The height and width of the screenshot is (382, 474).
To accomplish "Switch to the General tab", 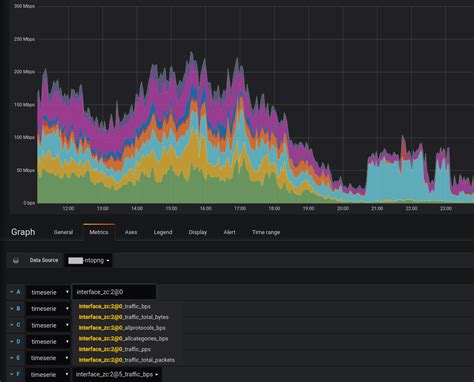I will (63, 232).
